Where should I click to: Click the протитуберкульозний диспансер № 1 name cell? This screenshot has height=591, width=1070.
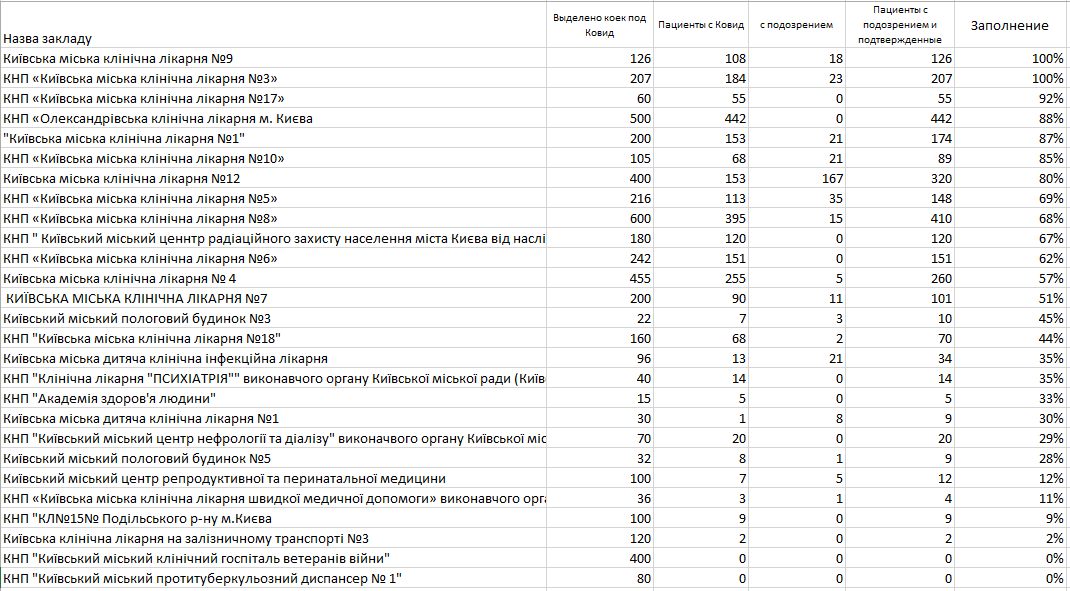point(202,579)
